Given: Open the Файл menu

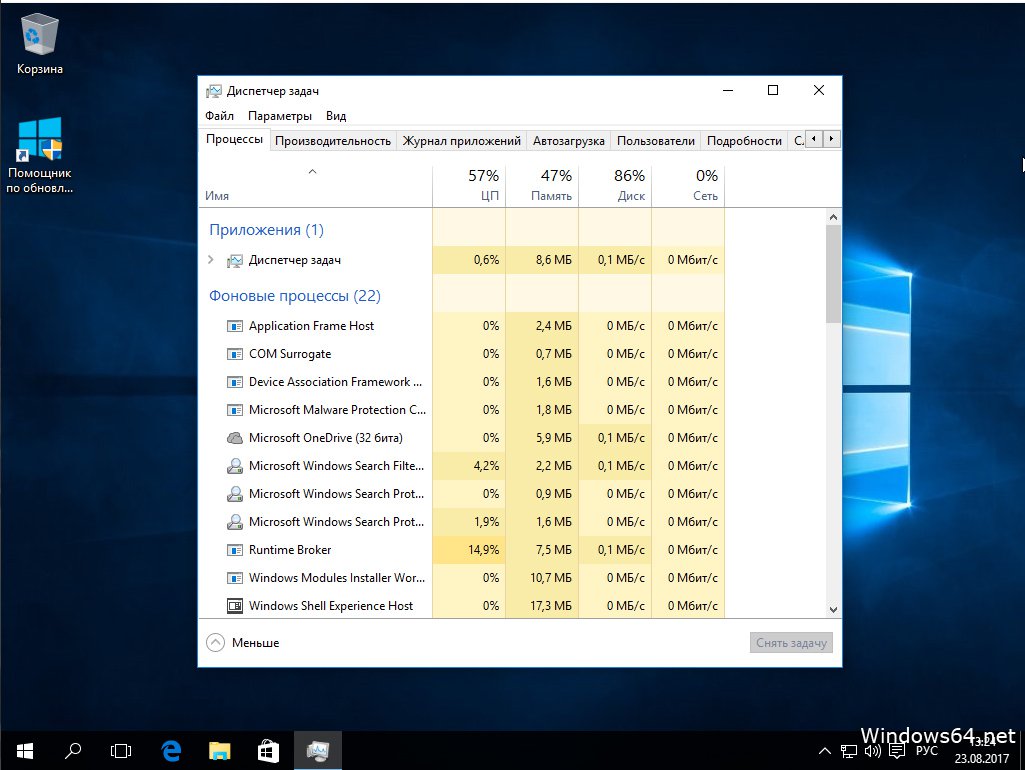Looking at the screenshot, I should click(x=220, y=116).
